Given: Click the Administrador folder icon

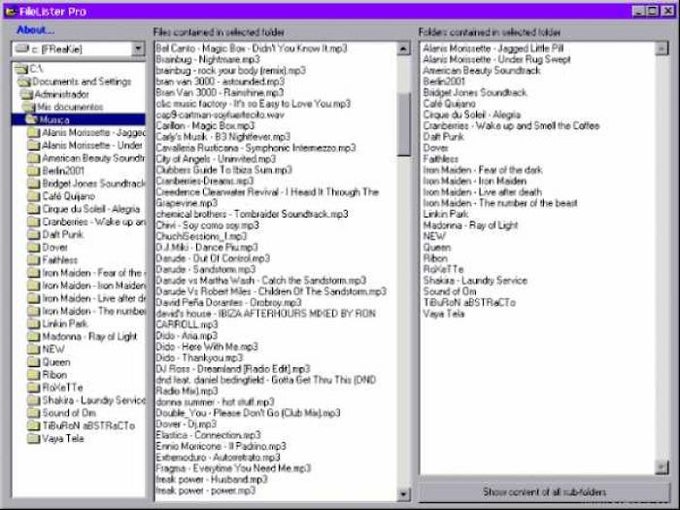Looking at the screenshot, I should [26, 94].
